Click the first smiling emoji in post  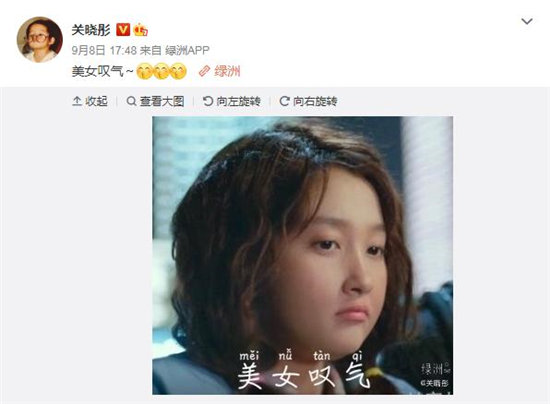point(145,71)
